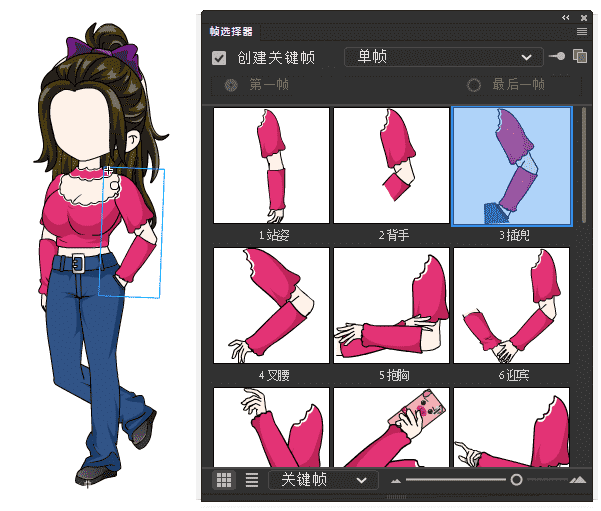This screenshot has width=601, height=511.
Task: Click the pin icon next to loop dropdown
Action: (x=557, y=57)
